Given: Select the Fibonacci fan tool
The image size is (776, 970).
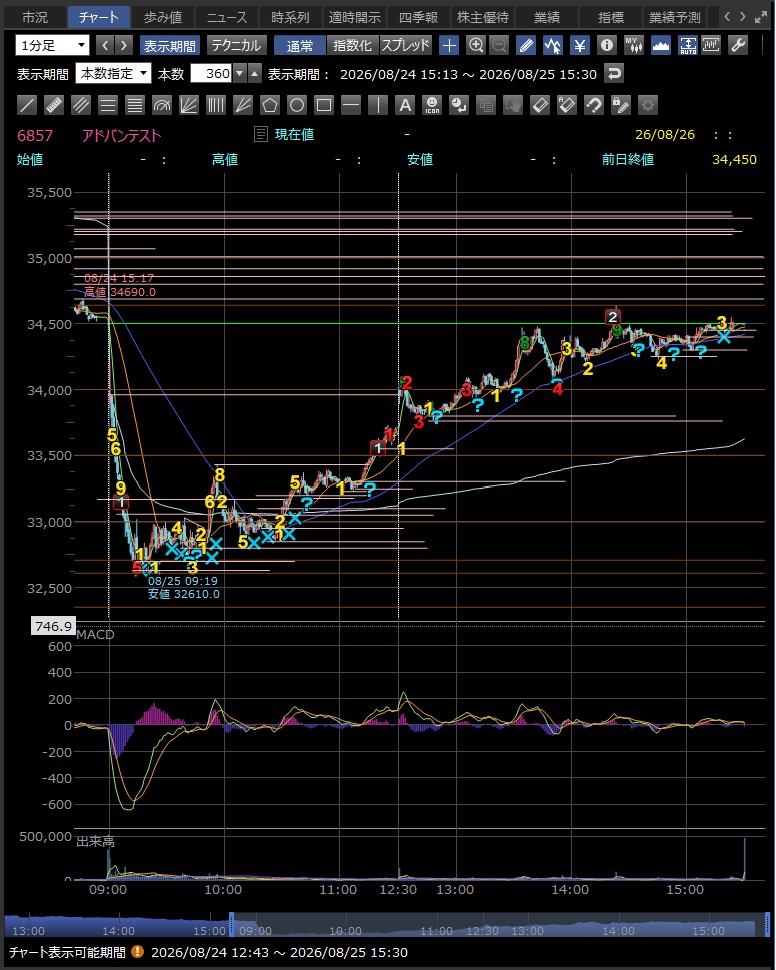Looking at the screenshot, I should [188, 105].
